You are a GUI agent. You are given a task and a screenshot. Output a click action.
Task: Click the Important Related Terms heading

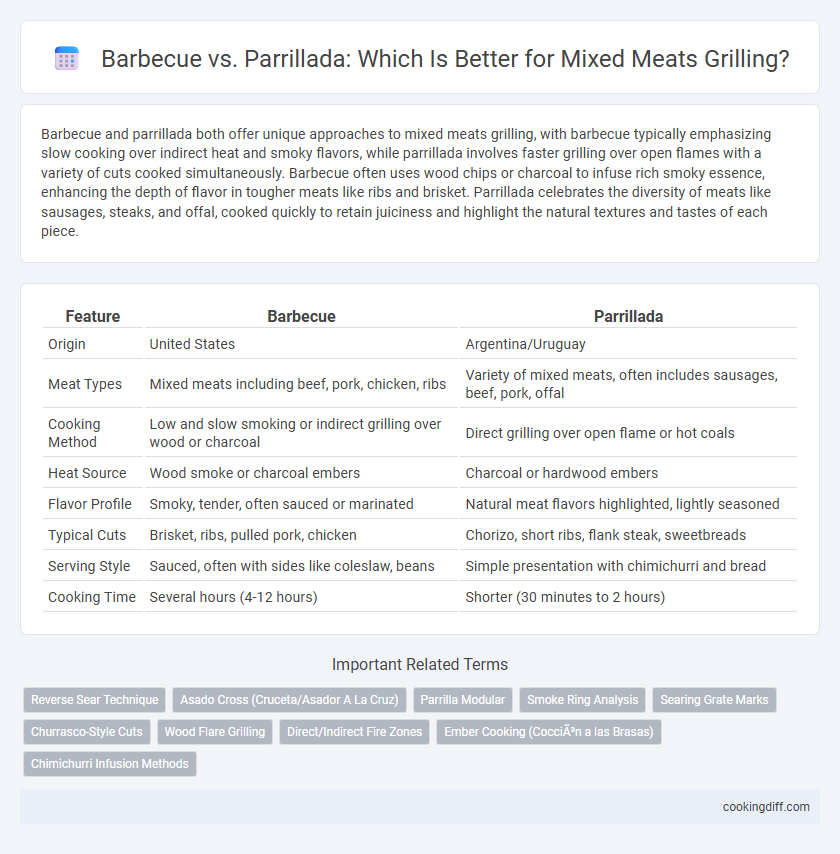point(419,664)
